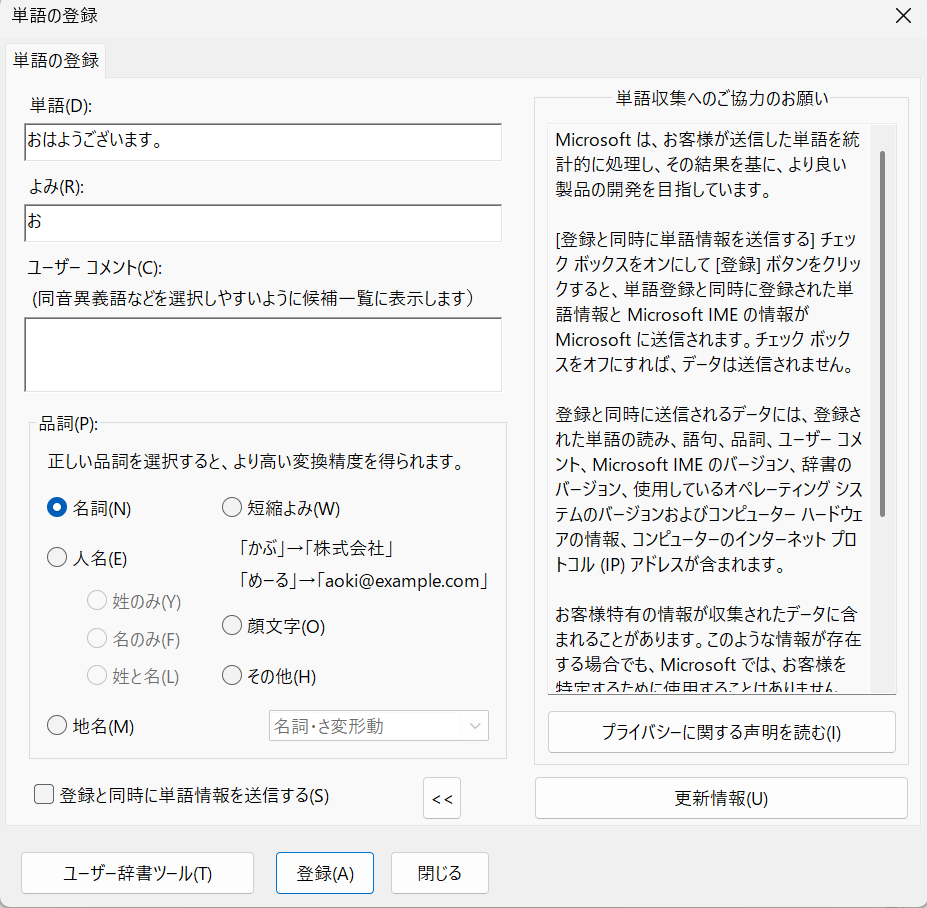The height and width of the screenshot is (908, 927).
Task: Open プライバシーに関する声明を読む(I) button
Action: (721, 732)
